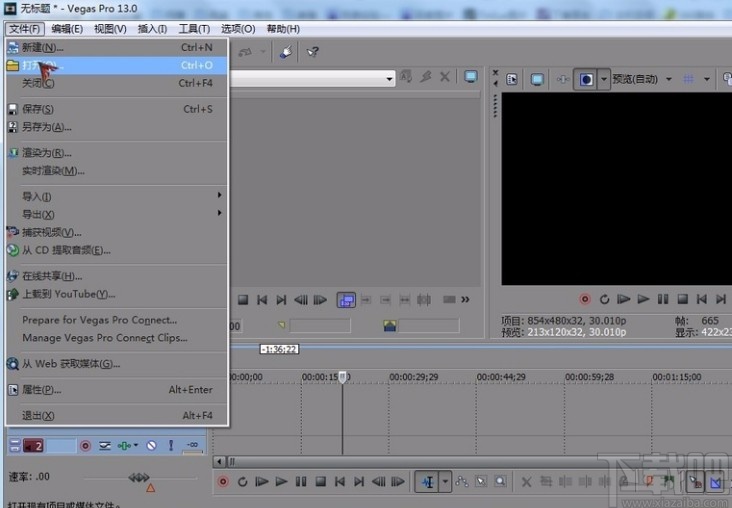Select the zoom magnifier edit tool
Image resolution: width=732 pixels, height=508 pixels.
pos(500,481)
